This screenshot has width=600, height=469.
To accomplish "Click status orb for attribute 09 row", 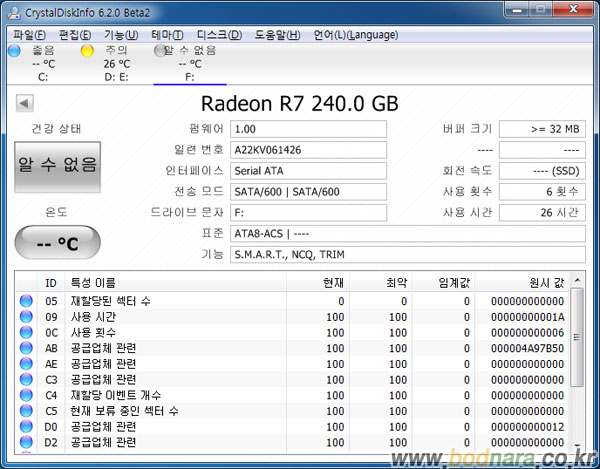I will 26,317.
